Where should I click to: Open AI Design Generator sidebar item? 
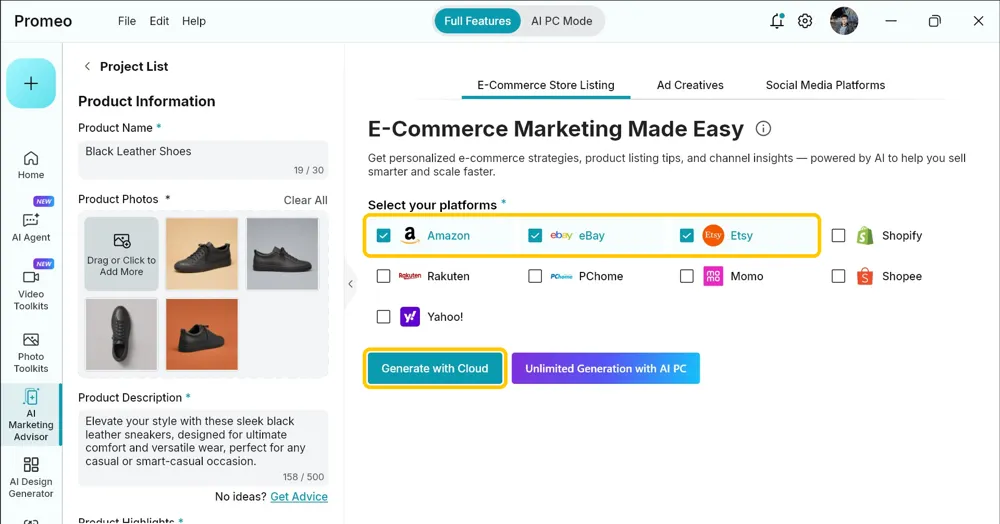click(x=31, y=477)
